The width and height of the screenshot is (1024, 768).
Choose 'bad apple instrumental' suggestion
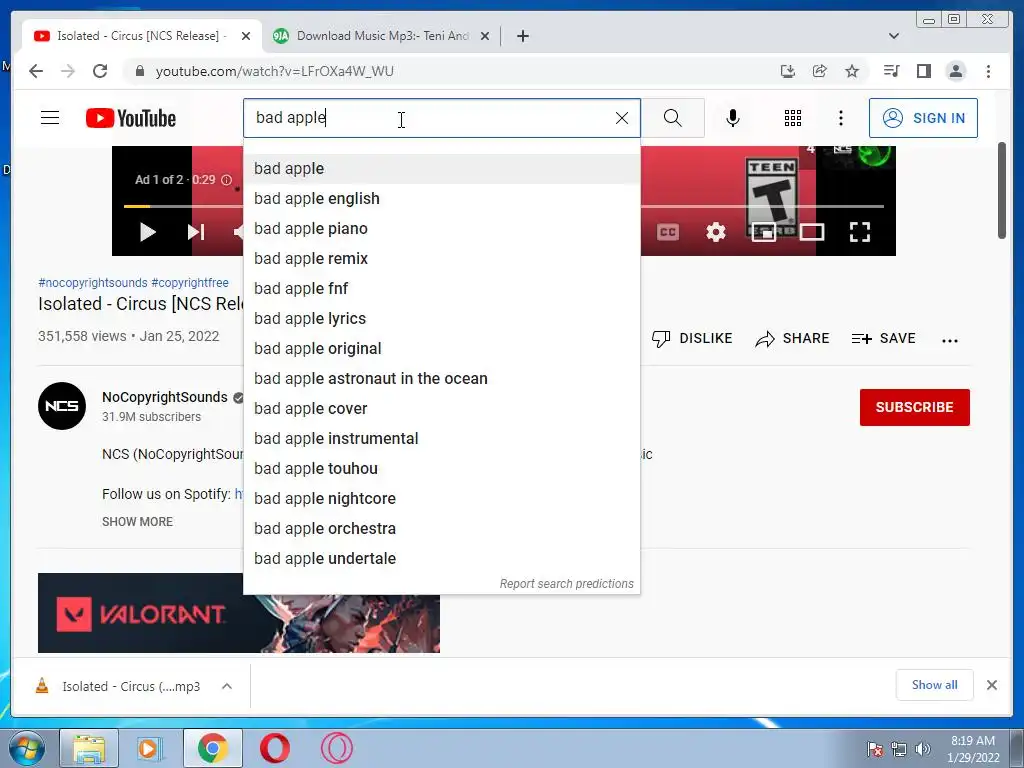coord(441,439)
